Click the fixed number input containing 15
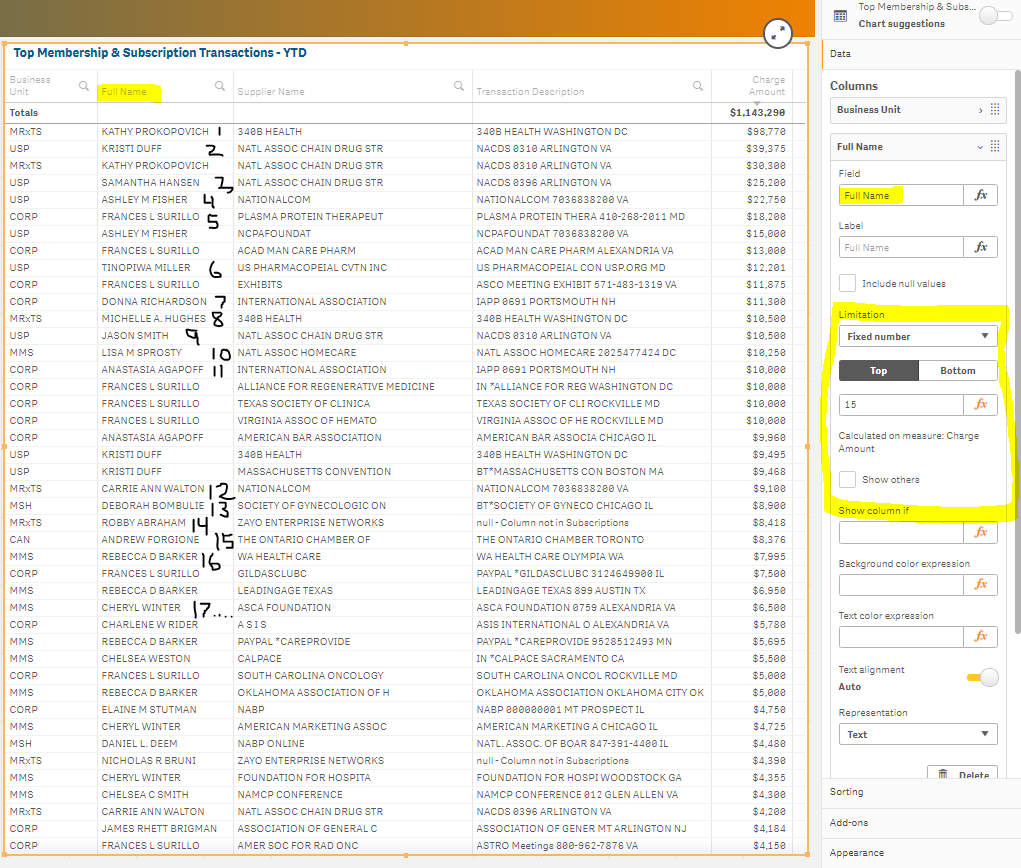The width and height of the screenshot is (1021, 868). click(x=900, y=404)
